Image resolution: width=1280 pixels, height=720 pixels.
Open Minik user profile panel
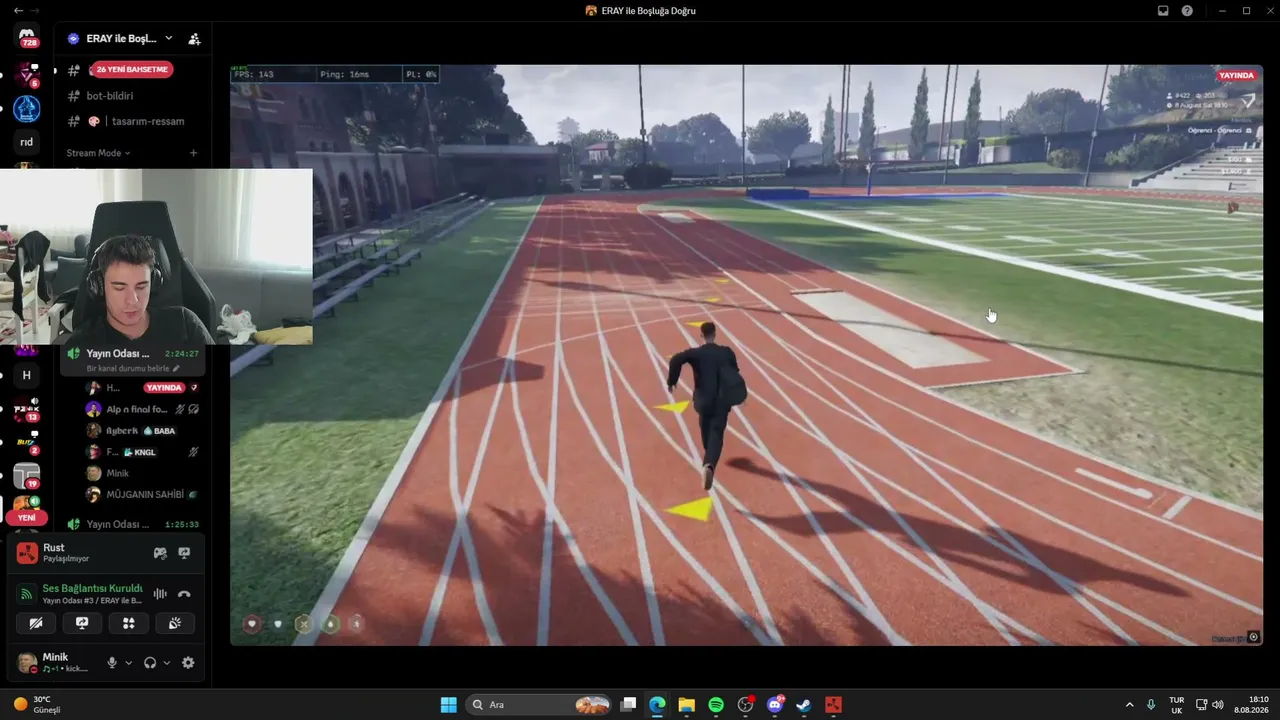tap(55, 663)
